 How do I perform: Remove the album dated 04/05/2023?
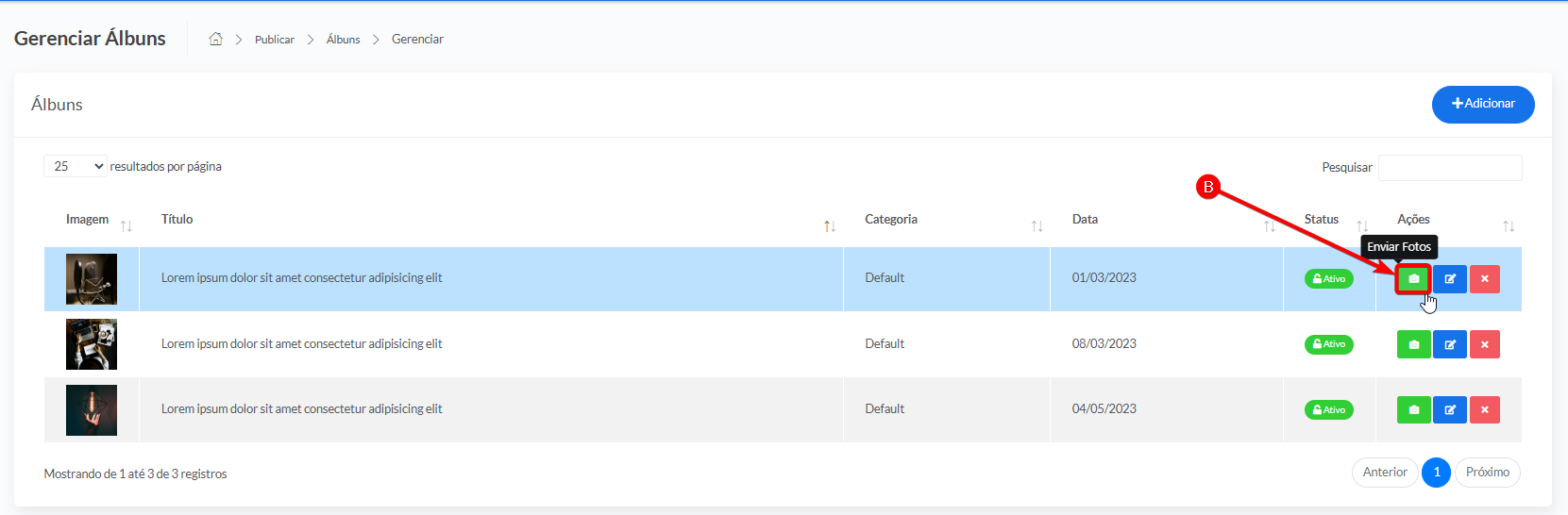1484,409
